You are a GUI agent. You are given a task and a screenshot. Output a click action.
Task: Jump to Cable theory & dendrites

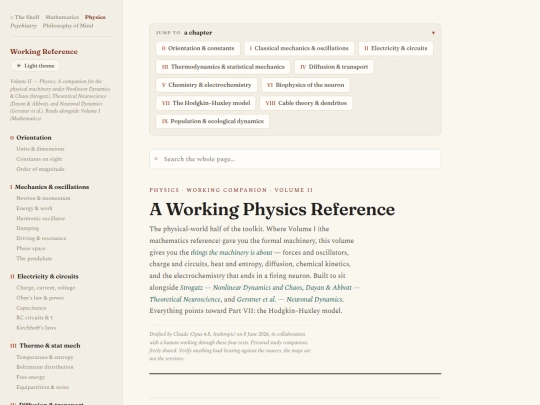306,103
